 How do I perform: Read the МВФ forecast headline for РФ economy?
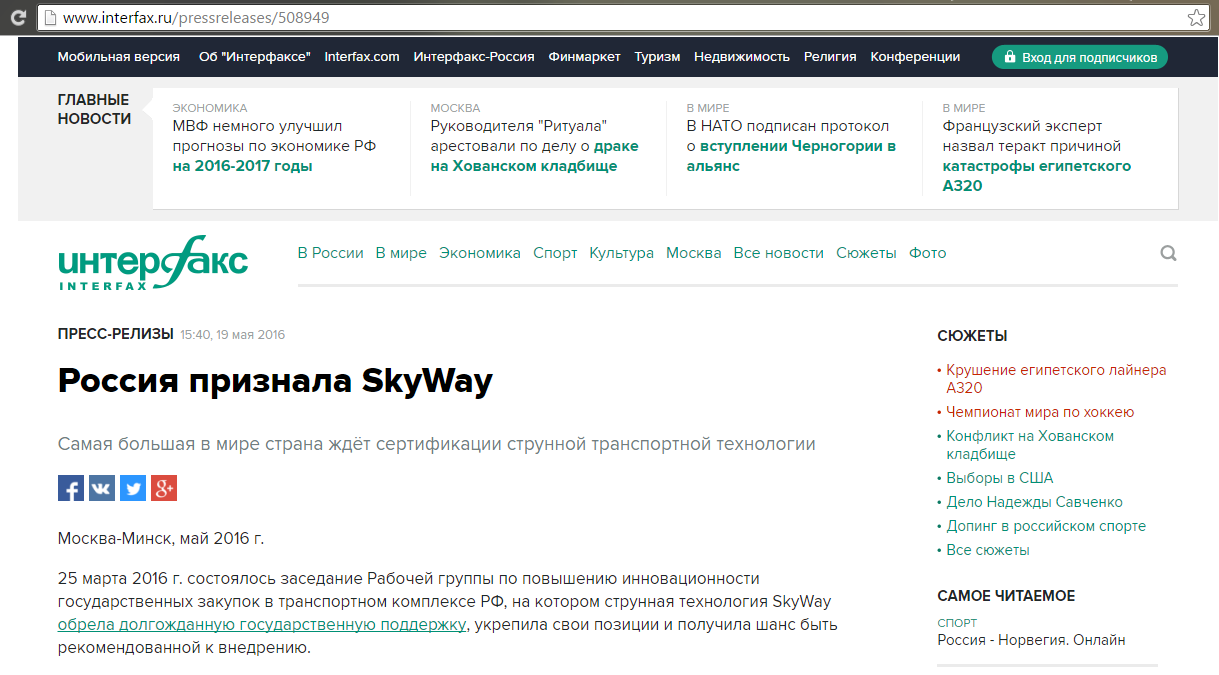tap(274, 146)
